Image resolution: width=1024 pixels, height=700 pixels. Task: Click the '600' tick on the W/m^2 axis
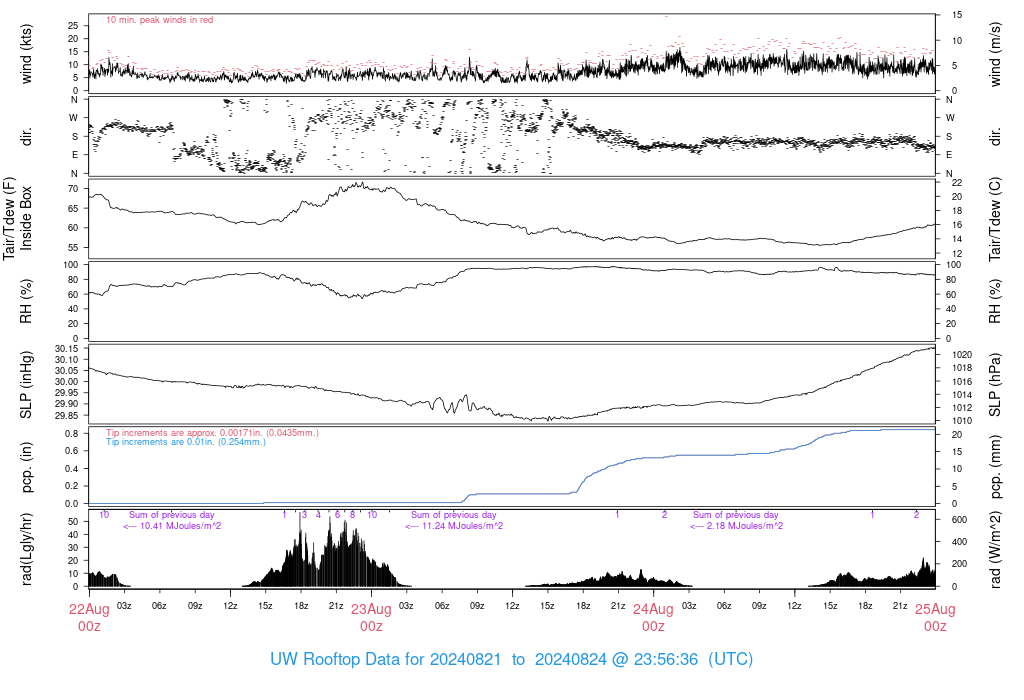(x=959, y=520)
